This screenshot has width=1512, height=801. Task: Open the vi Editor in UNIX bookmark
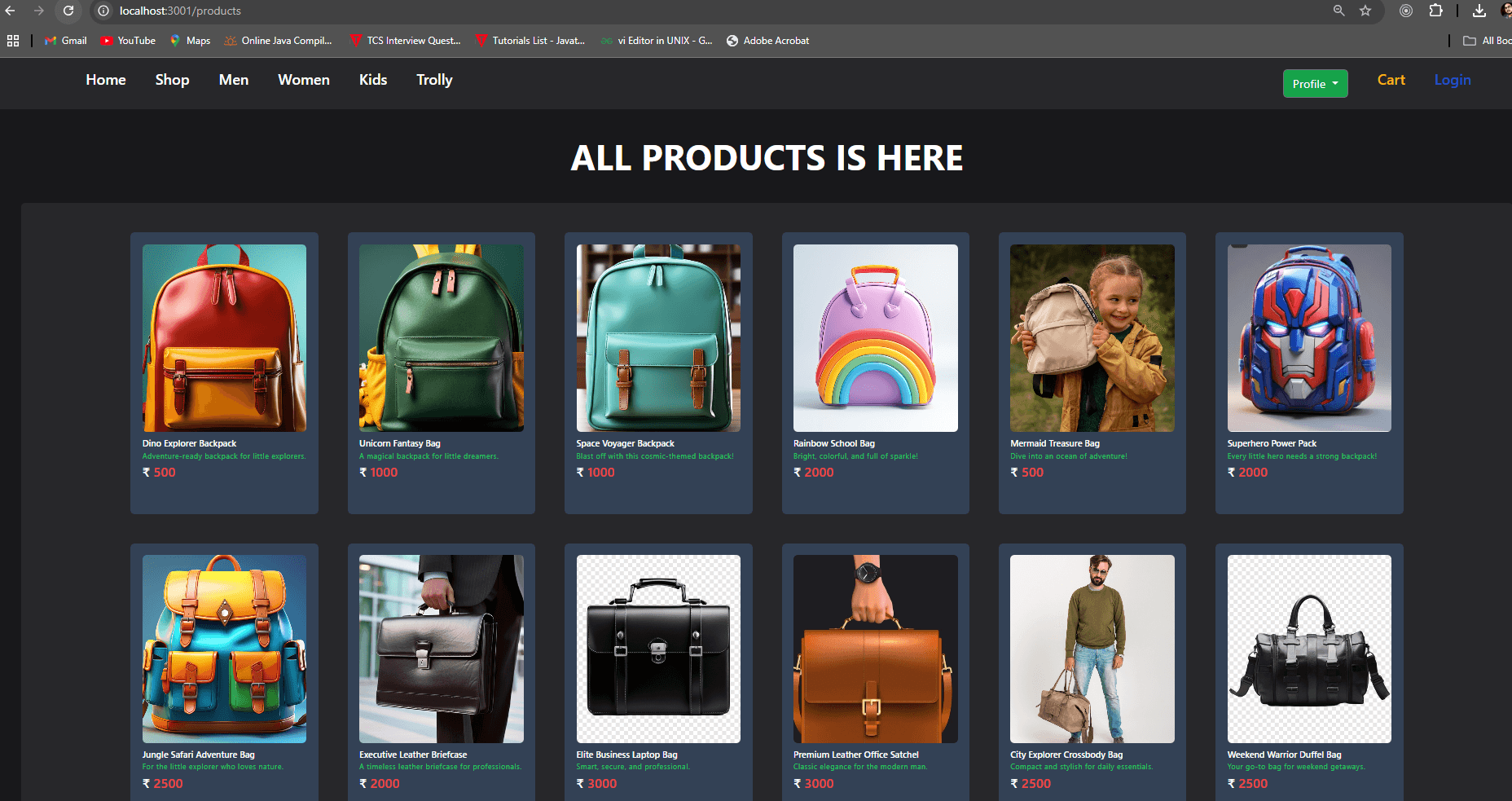657,41
